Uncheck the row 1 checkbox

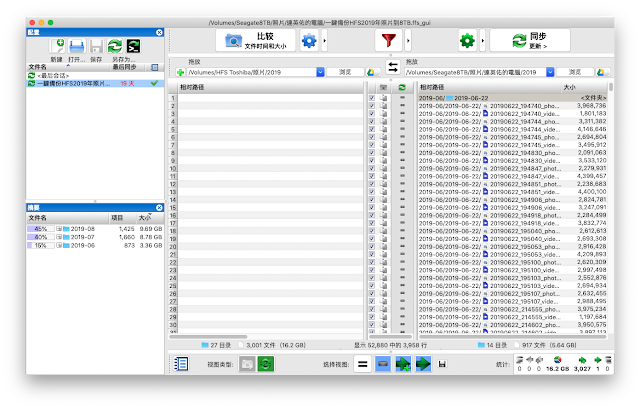coord(372,98)
